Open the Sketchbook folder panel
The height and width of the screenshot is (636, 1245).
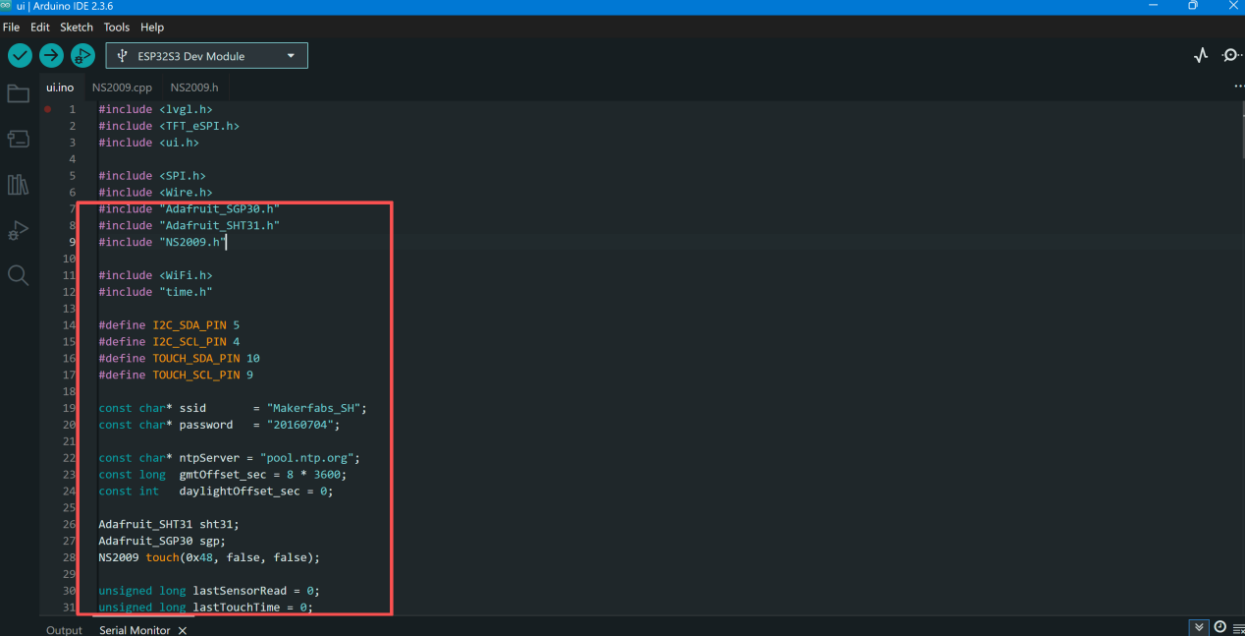pyautogui.click(x=18, y=94)
